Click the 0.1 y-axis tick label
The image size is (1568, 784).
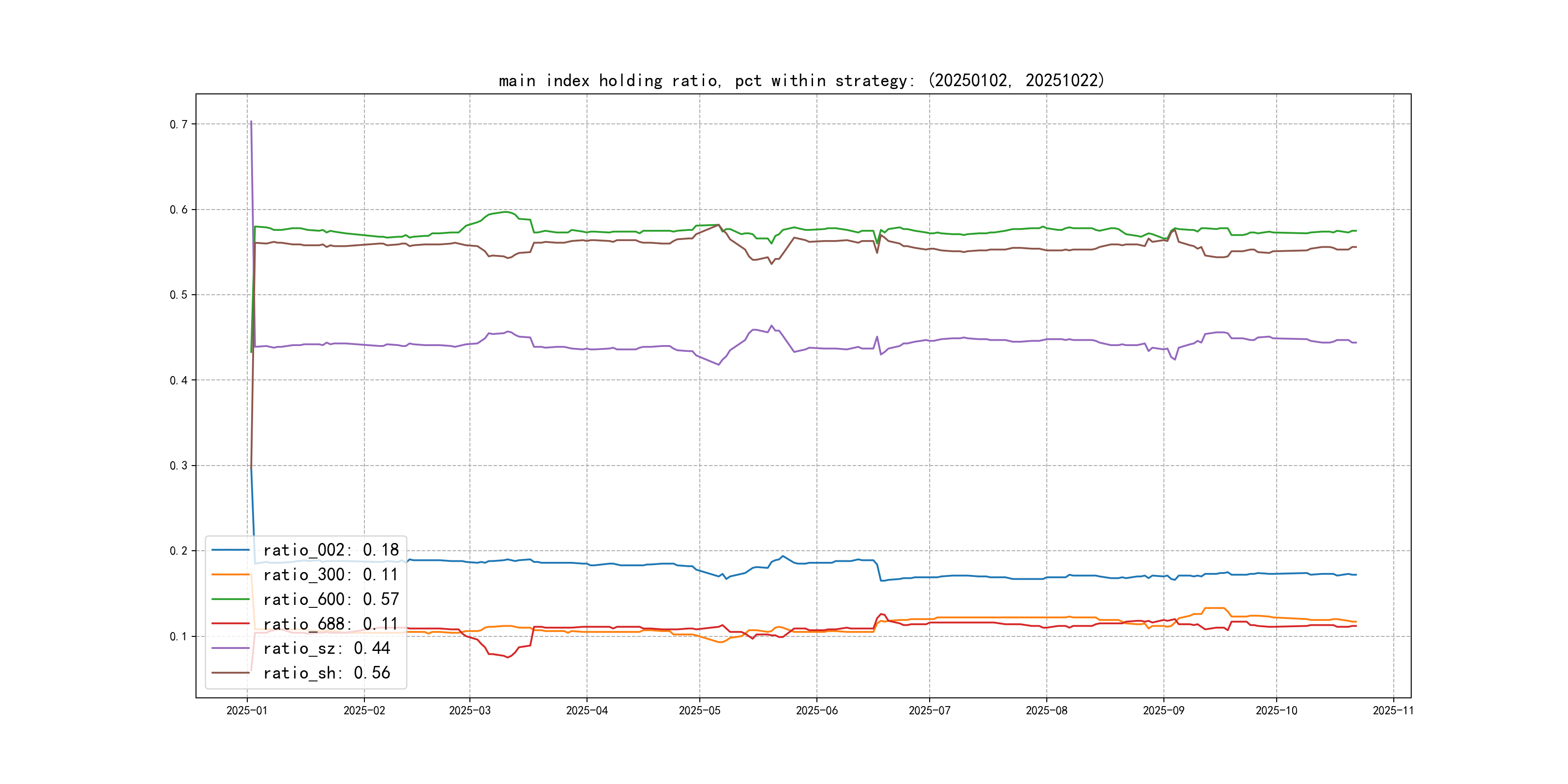179,637
